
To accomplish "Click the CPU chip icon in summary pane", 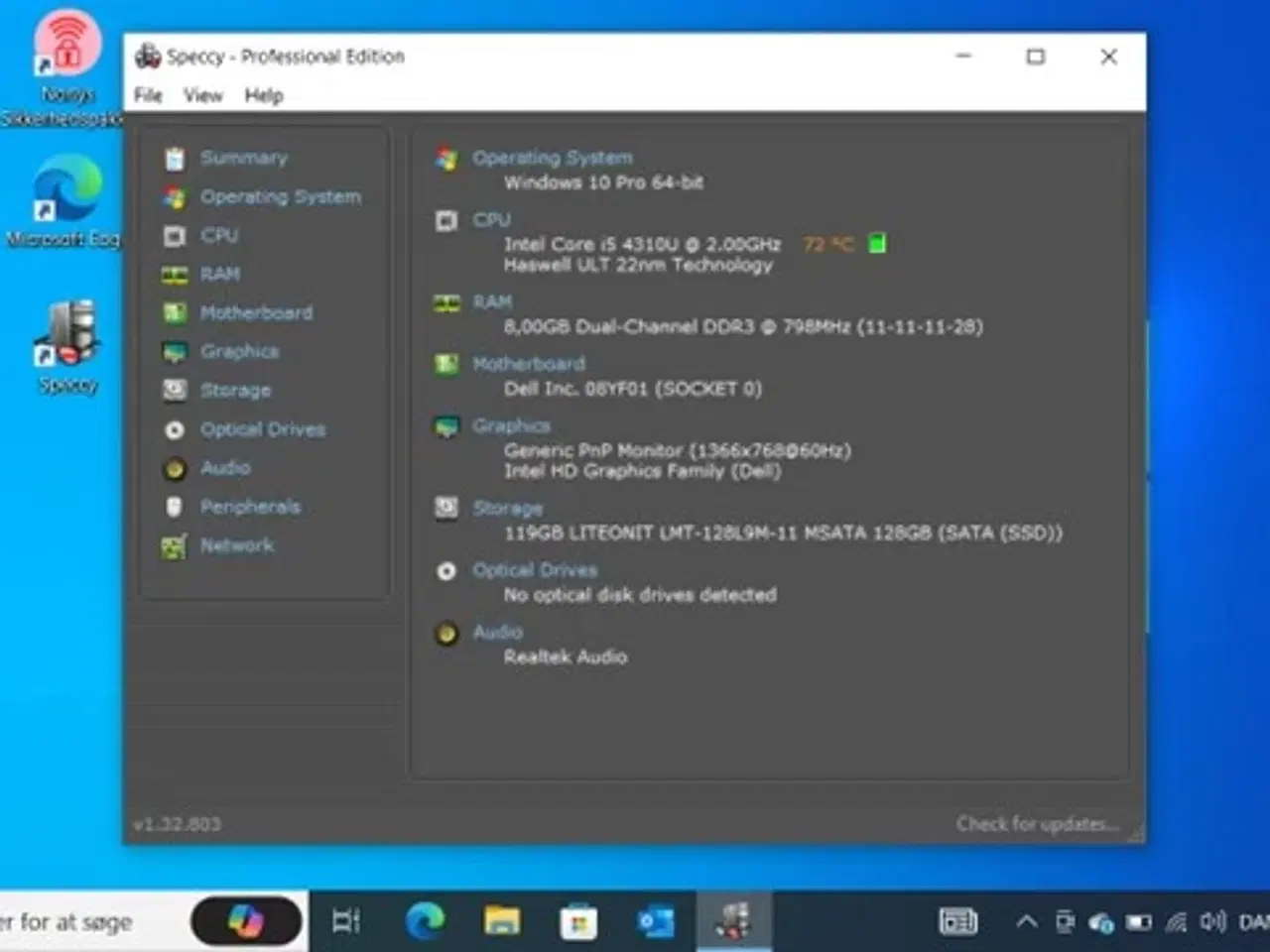I will tap(446, 220).
